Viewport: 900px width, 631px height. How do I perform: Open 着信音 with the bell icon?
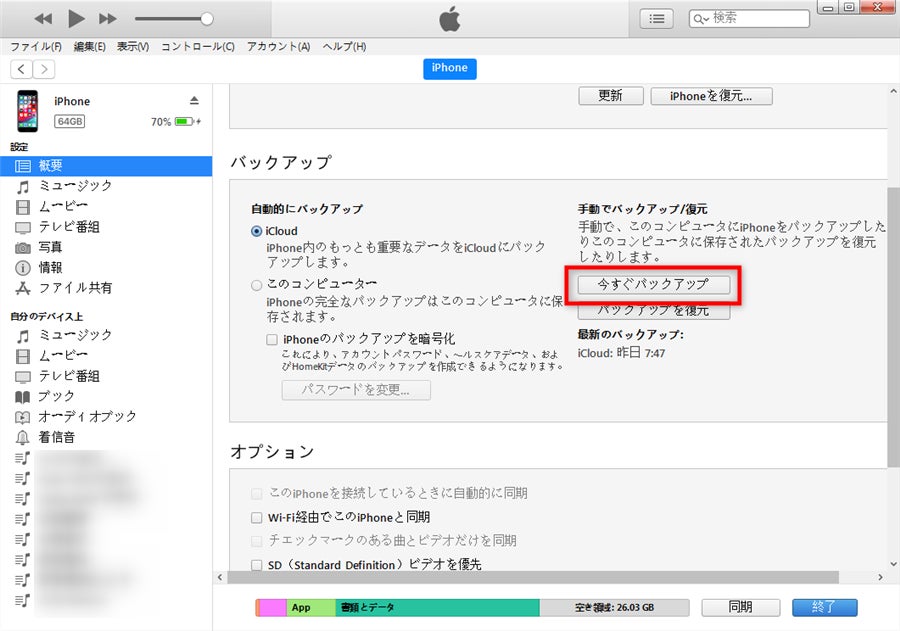click(45, 438)
